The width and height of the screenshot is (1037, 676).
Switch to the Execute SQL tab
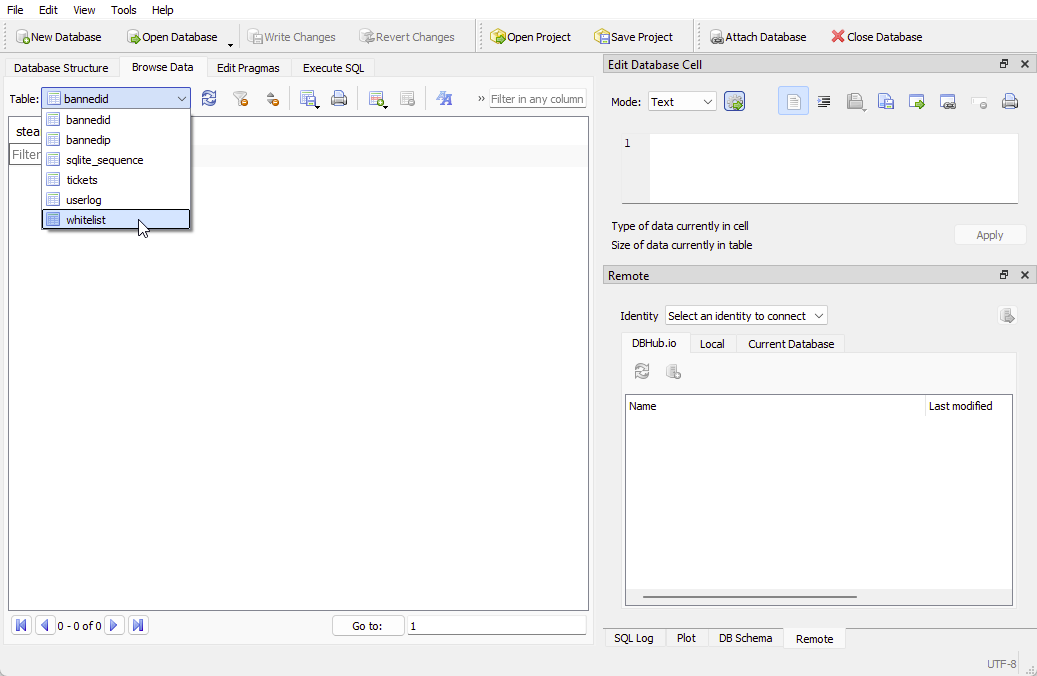[x=333, y=68]
